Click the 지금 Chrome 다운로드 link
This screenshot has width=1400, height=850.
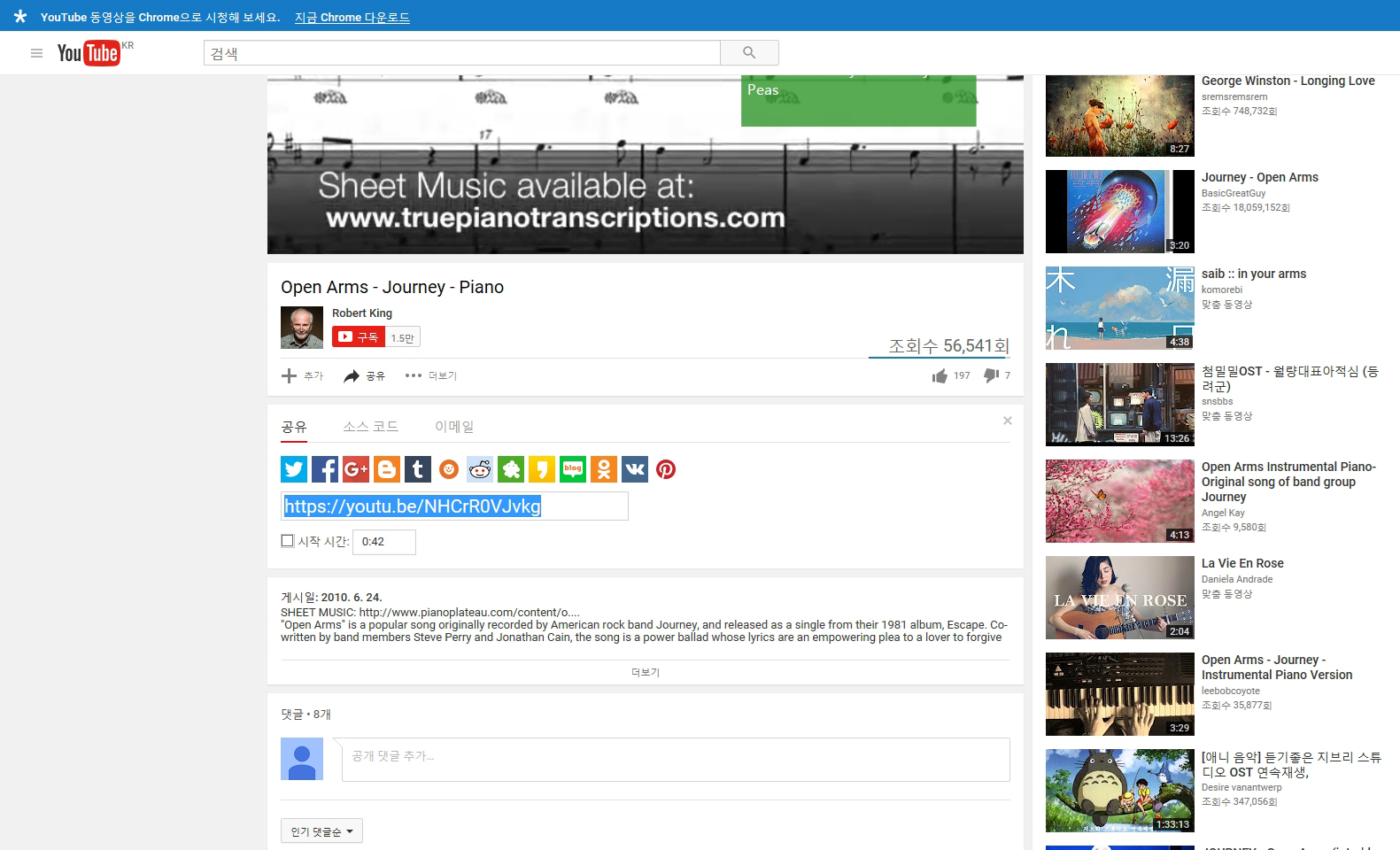point(352,17)
